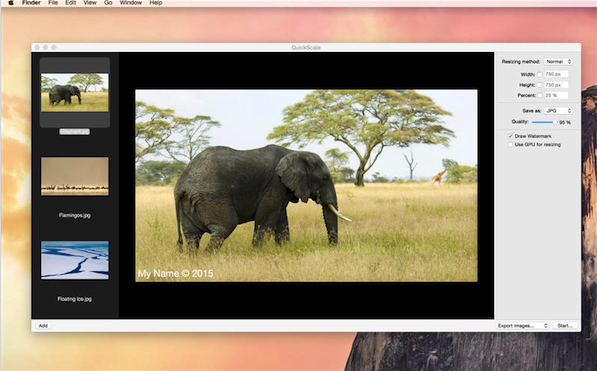Click the 95 % quality value
This screenshot has height=371, width=597.
(565, 123)
